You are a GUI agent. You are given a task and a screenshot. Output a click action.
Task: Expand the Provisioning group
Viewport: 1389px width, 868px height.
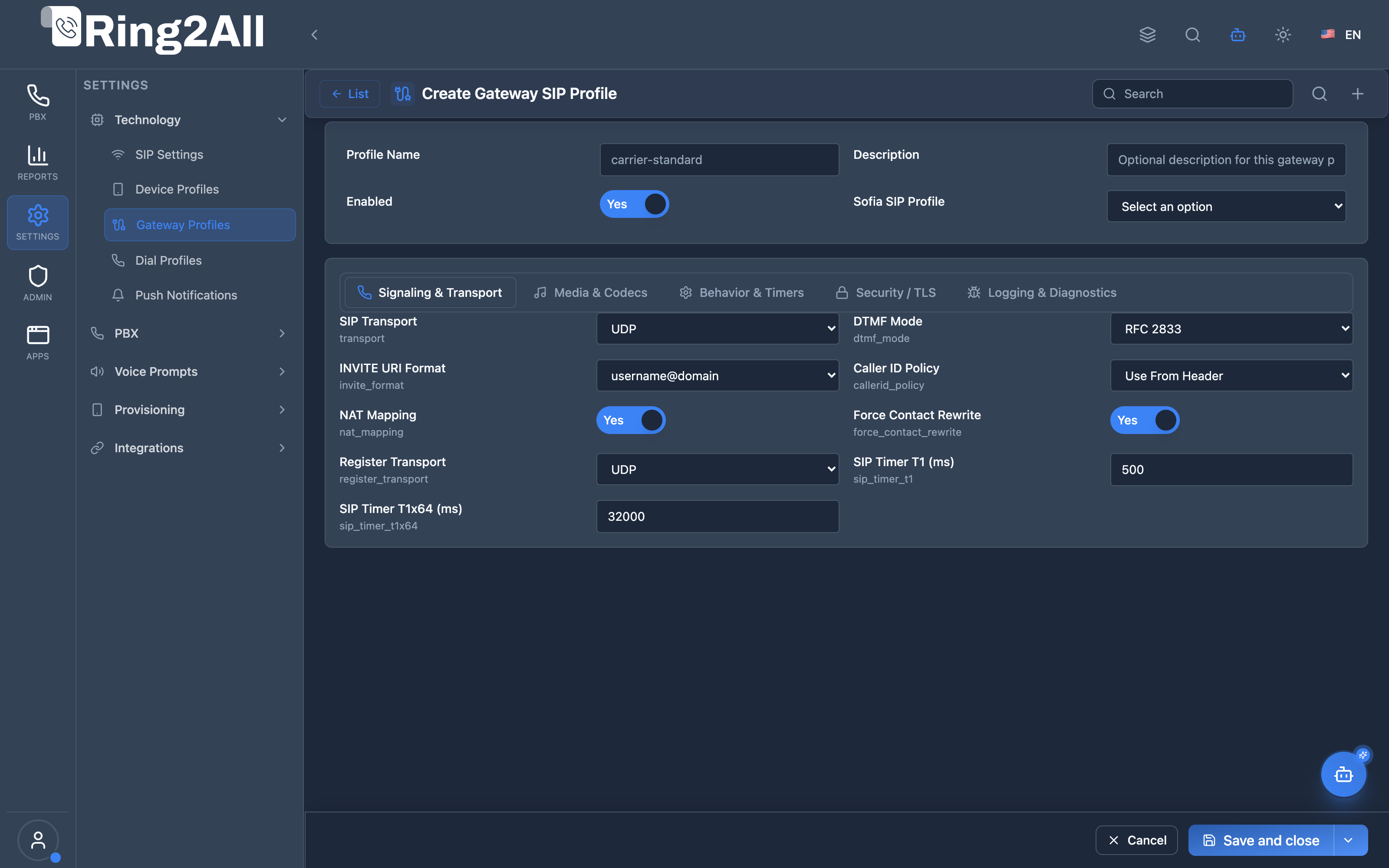tap(189, 409)
